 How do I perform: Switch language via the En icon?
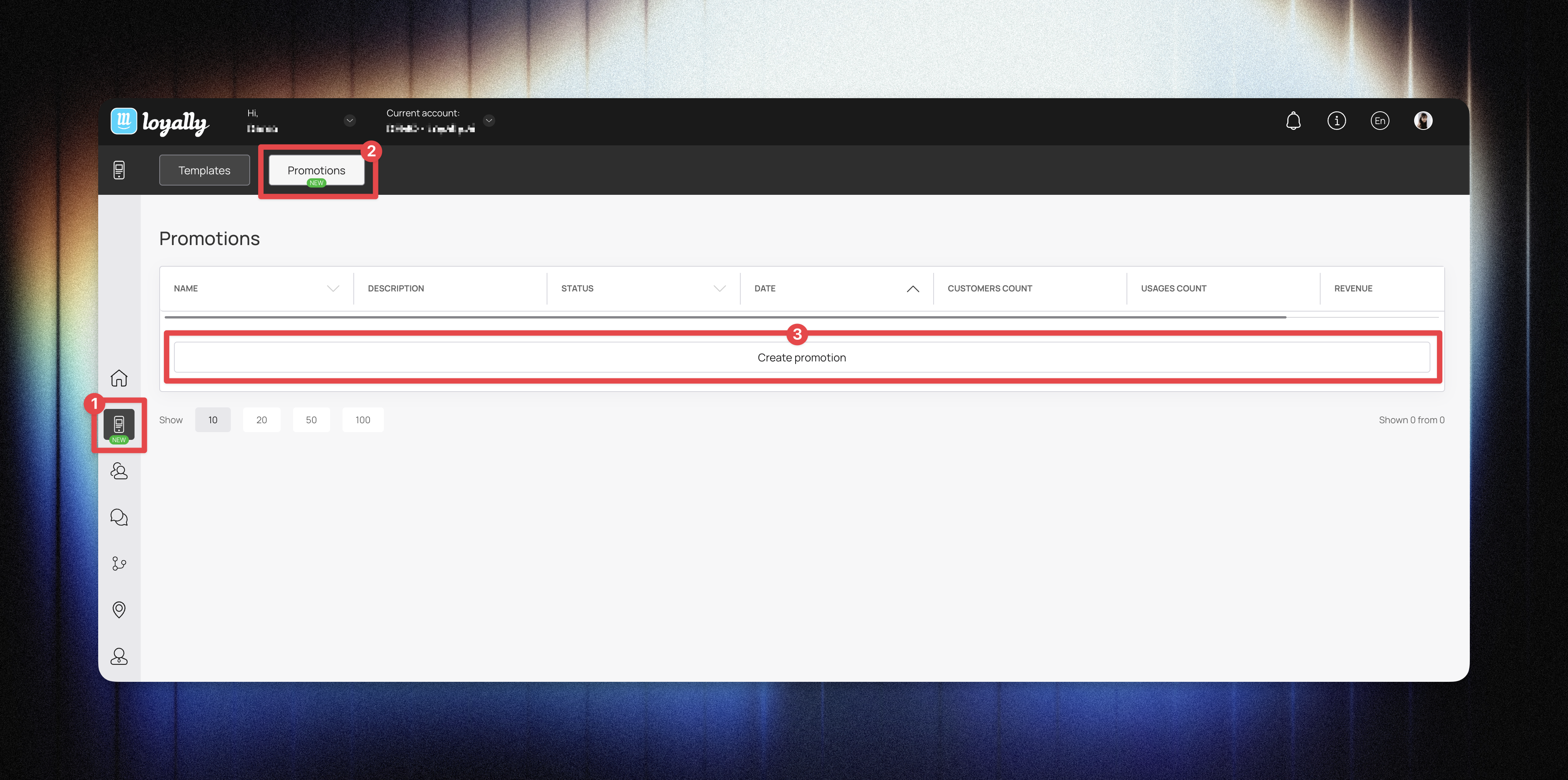click(1379, 121)
